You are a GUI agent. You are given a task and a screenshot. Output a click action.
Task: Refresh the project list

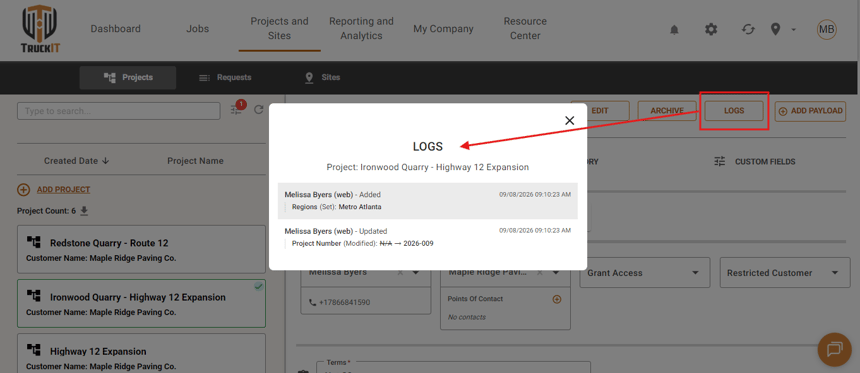tap(259, 110)
